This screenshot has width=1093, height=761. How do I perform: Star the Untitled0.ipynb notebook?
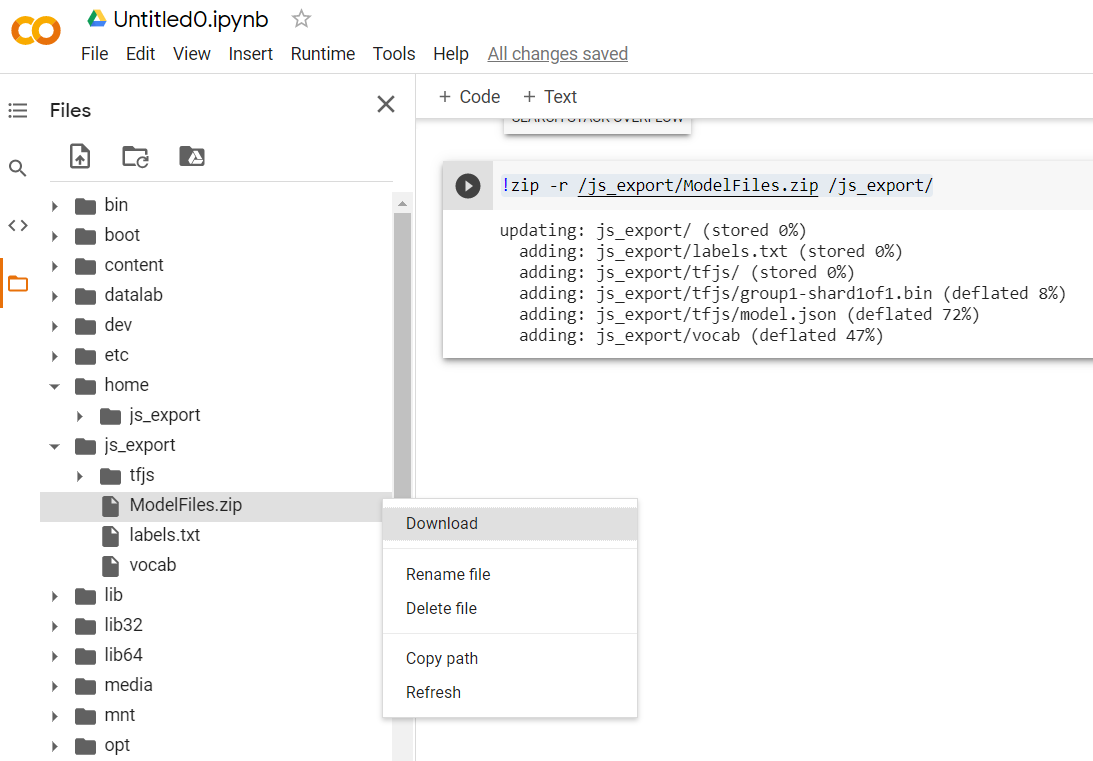pos(301,19)
